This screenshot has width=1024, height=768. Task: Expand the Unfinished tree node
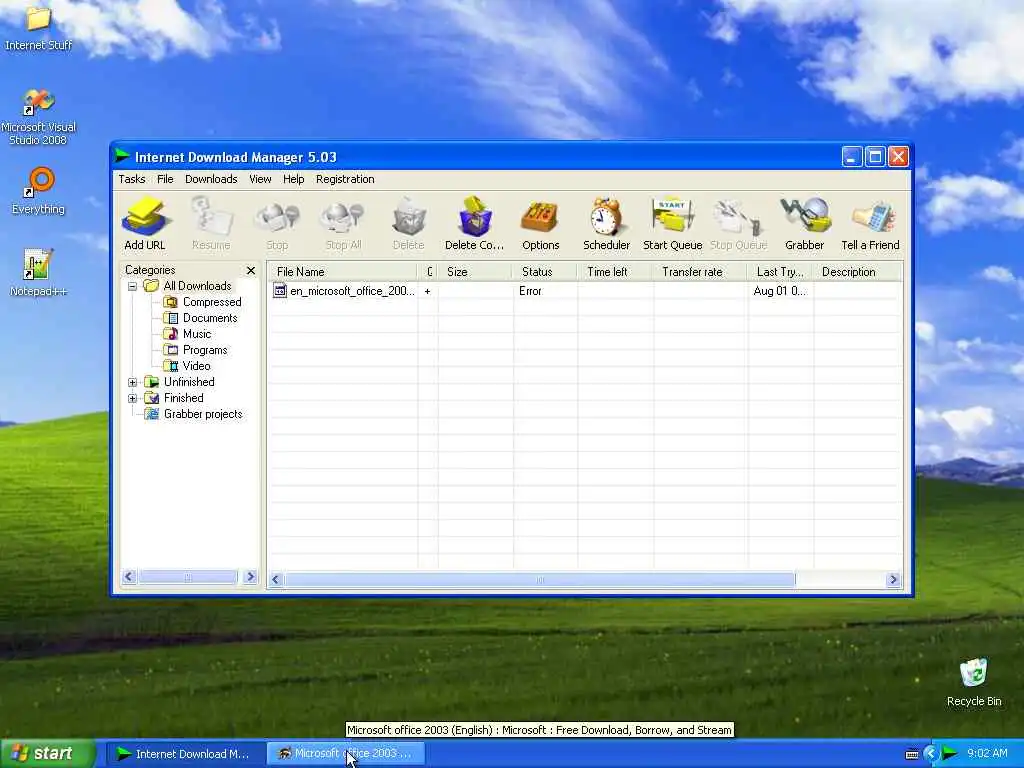tap(133, 382)
